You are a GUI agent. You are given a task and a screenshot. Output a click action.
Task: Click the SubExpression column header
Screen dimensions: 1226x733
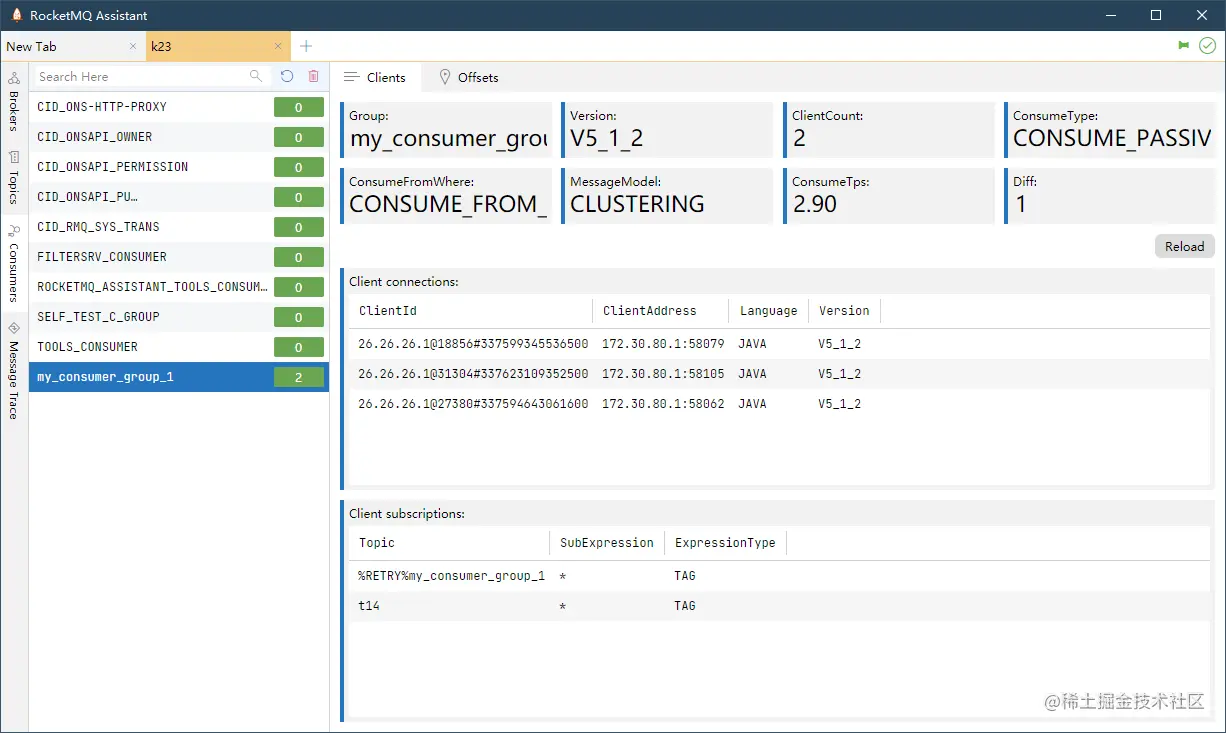[606, 543]
